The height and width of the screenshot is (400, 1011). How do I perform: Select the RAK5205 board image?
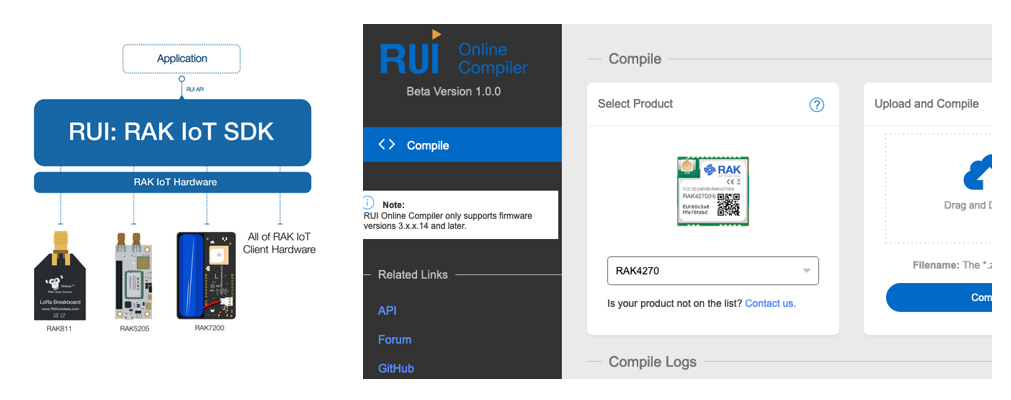click(x=135, y=276)
